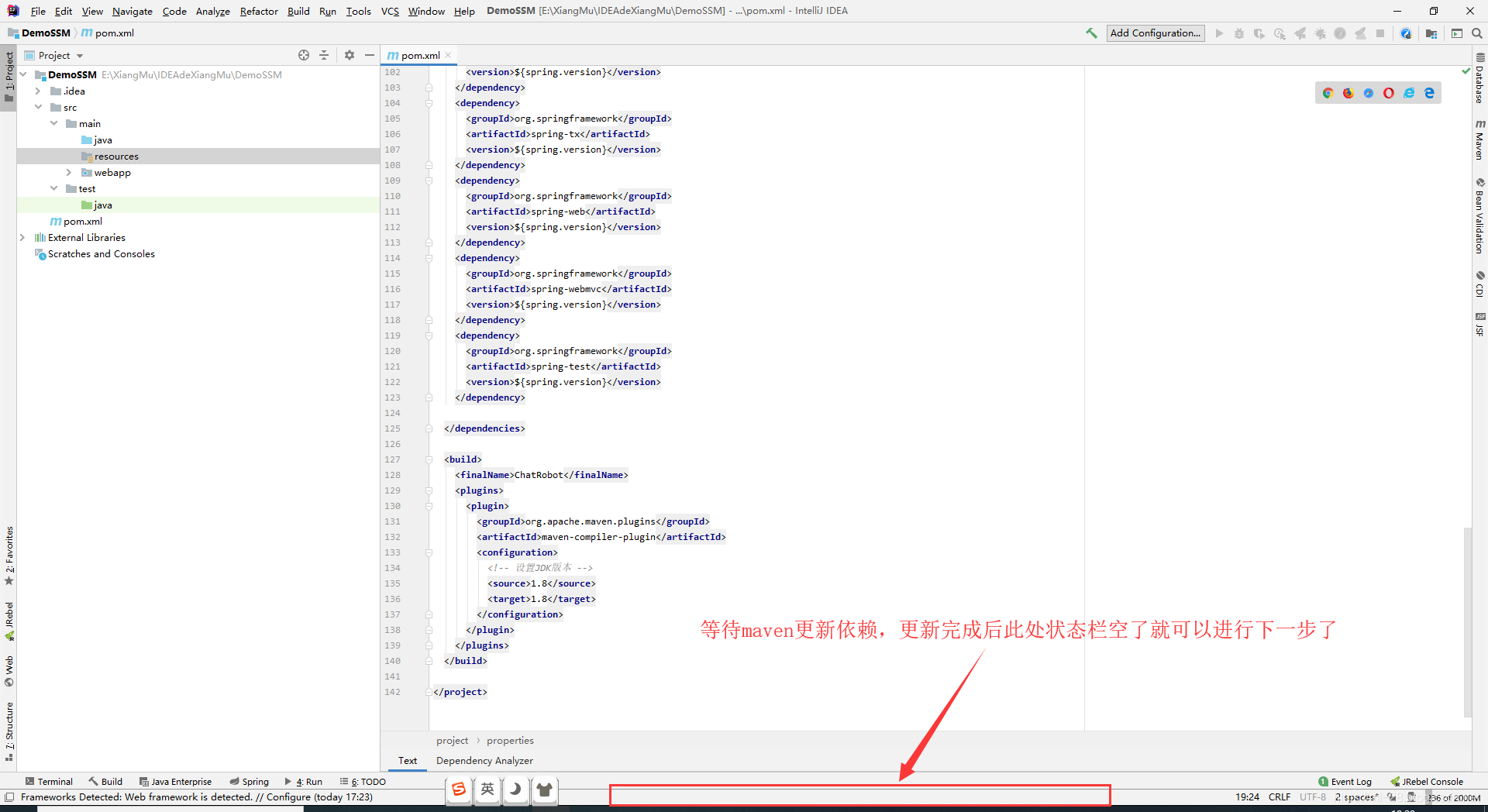Open pom.xml in Chrome browser icon
The width and height of the screenshot is (1488, 812).
coord(1328,93)
